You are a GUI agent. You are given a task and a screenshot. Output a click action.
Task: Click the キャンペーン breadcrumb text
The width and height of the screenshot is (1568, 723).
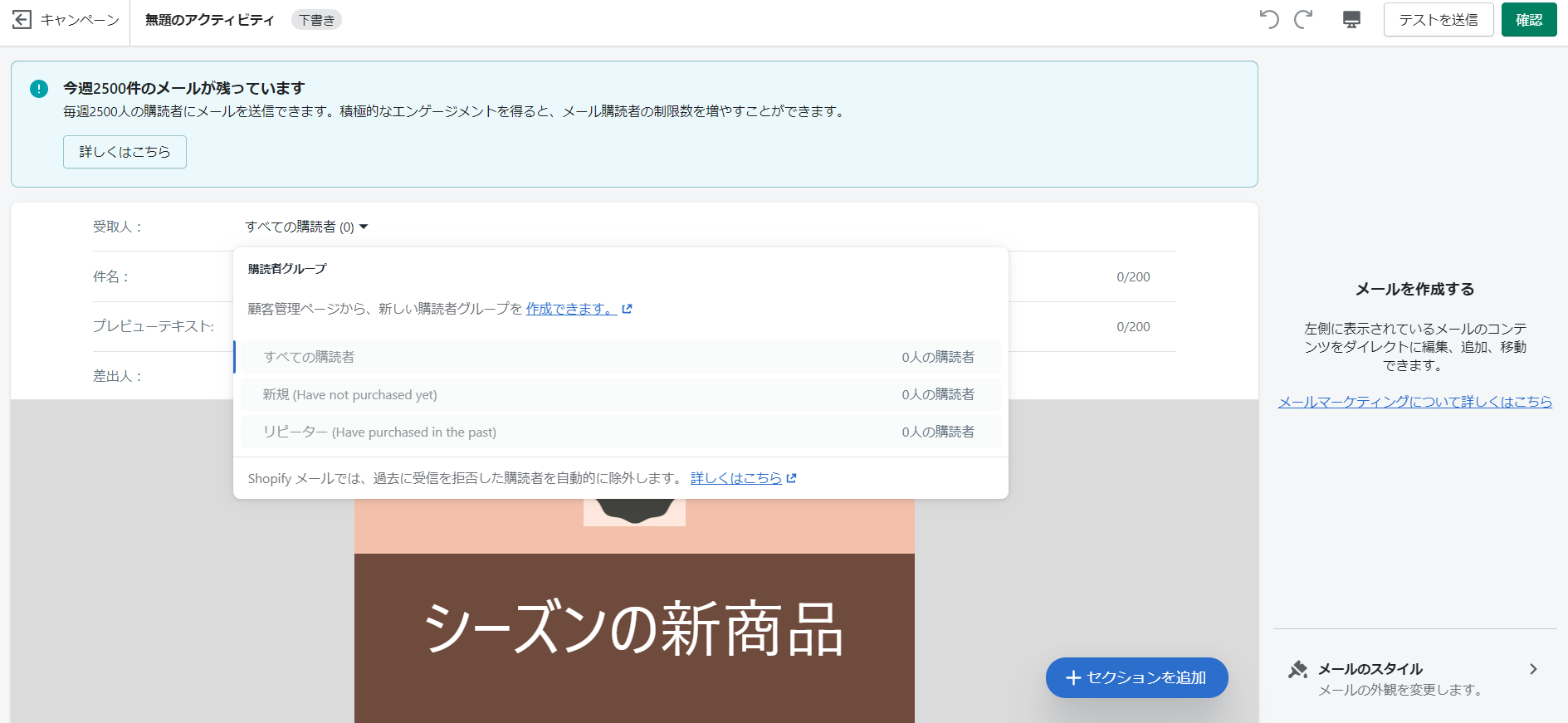click(80, 20)
